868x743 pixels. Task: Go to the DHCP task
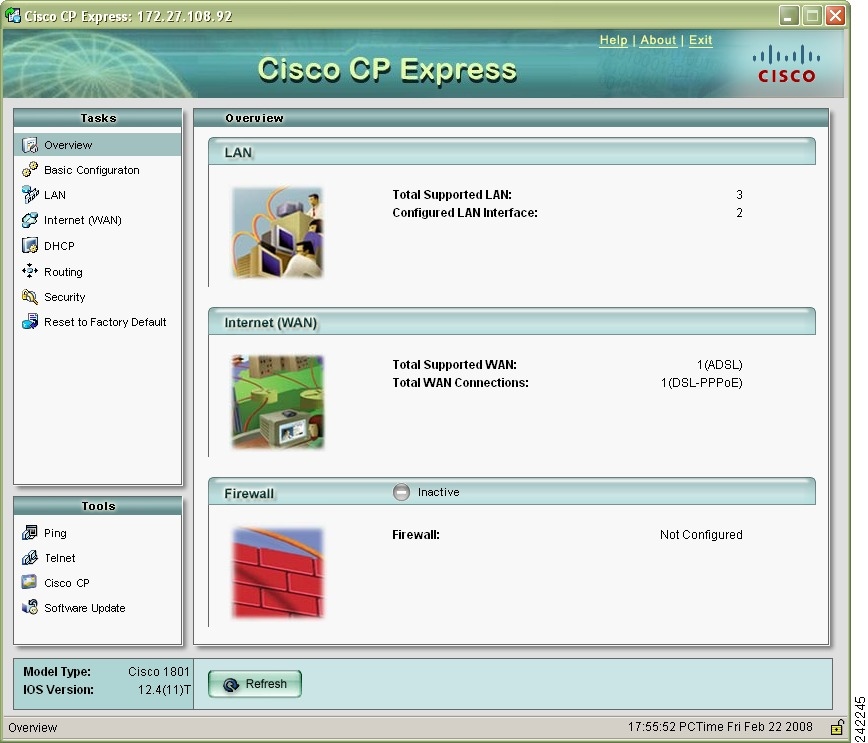pos(59,246)
